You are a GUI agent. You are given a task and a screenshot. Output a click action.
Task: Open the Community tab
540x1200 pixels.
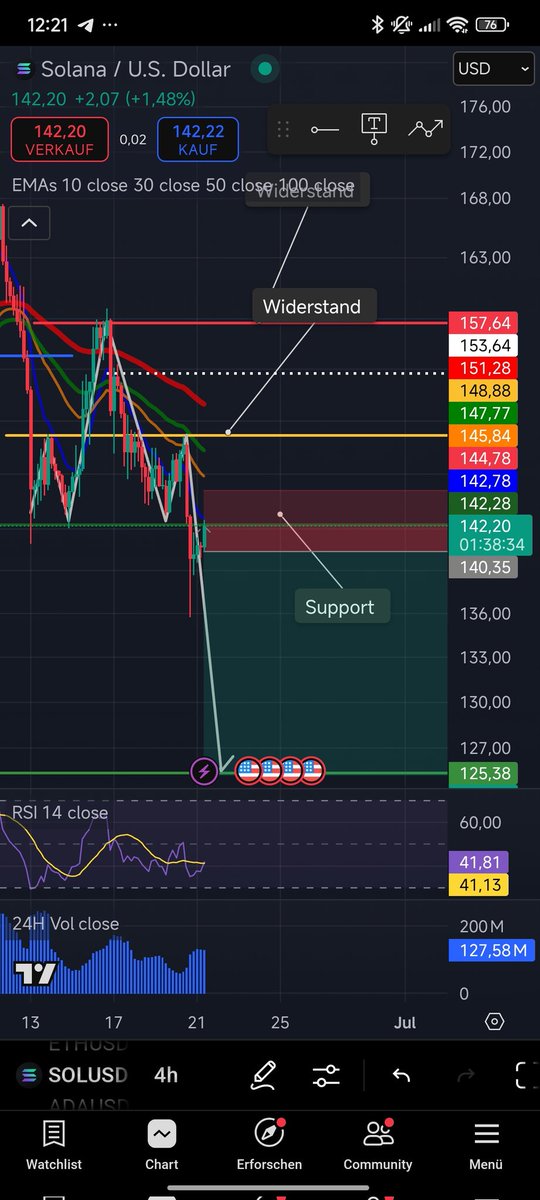[378, 1145]
